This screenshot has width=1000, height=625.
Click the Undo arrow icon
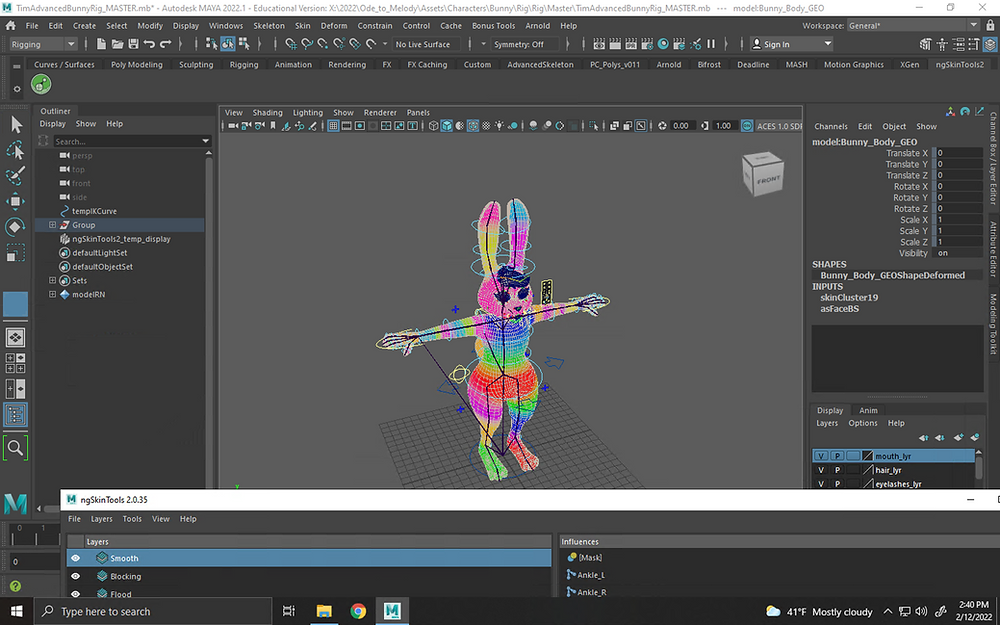click(x=149, y=44)
